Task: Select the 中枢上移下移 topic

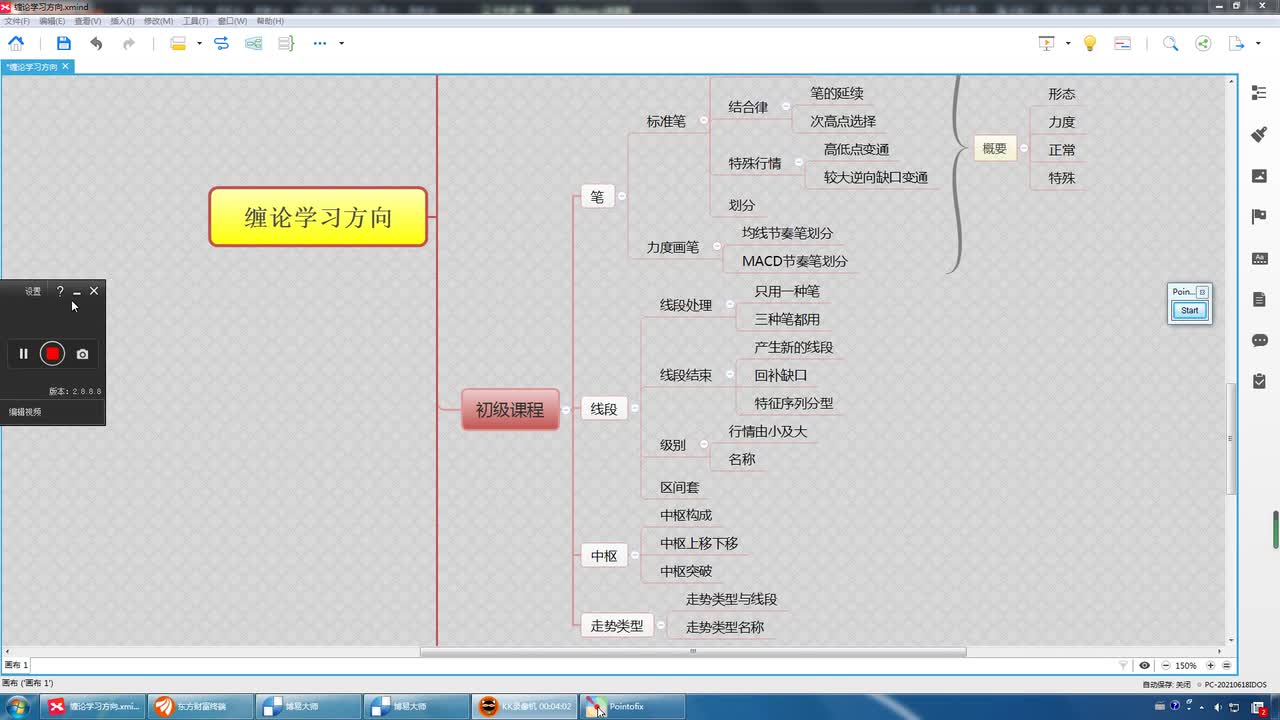Action: [x=699, y=543]
